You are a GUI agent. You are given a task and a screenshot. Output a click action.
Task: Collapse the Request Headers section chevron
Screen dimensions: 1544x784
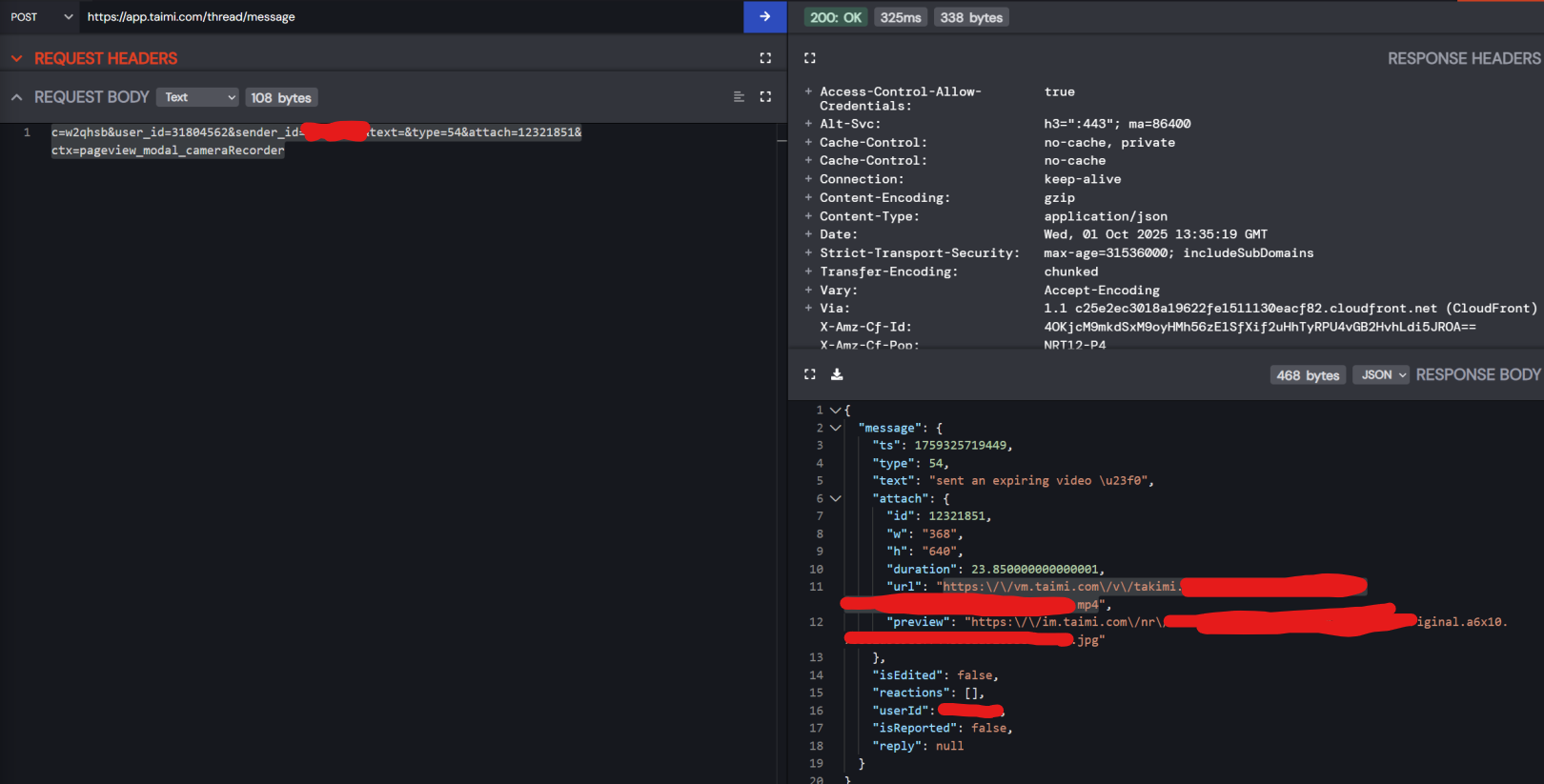tap(16, 59)
